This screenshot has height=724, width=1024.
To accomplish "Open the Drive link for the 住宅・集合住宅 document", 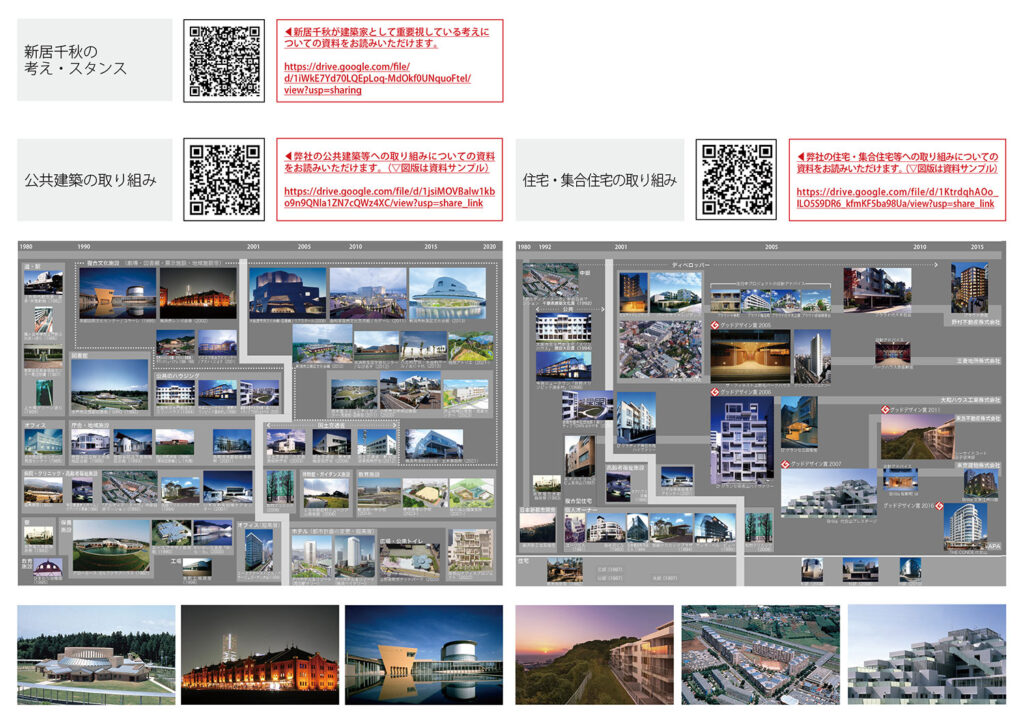I will [x=896, y=198].
